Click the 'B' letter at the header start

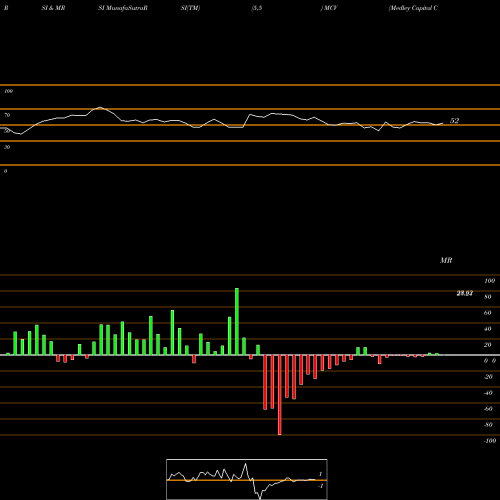point(6,8)
